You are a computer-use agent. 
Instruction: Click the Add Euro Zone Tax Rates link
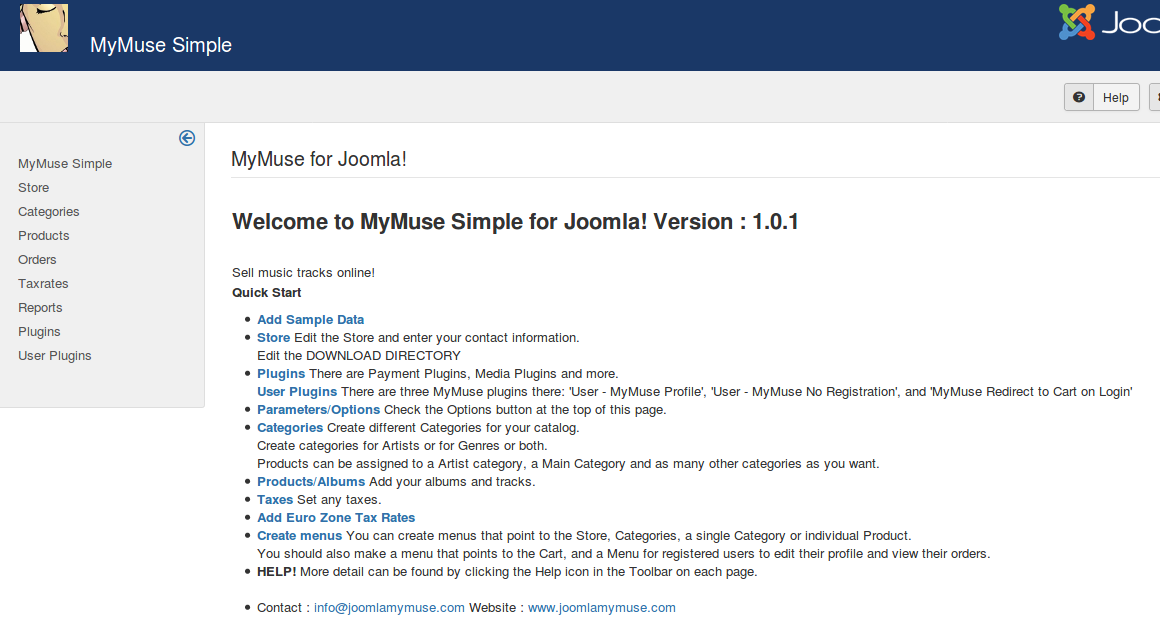[x=336, y=518]
